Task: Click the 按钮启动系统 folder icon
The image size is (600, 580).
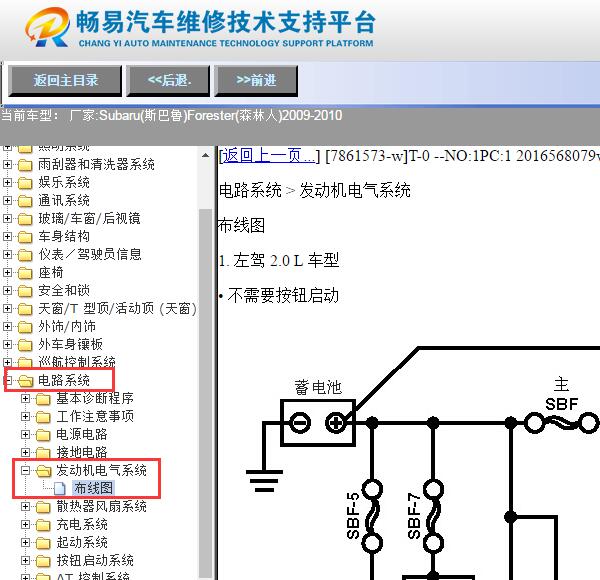Action: tap(43, 561)
